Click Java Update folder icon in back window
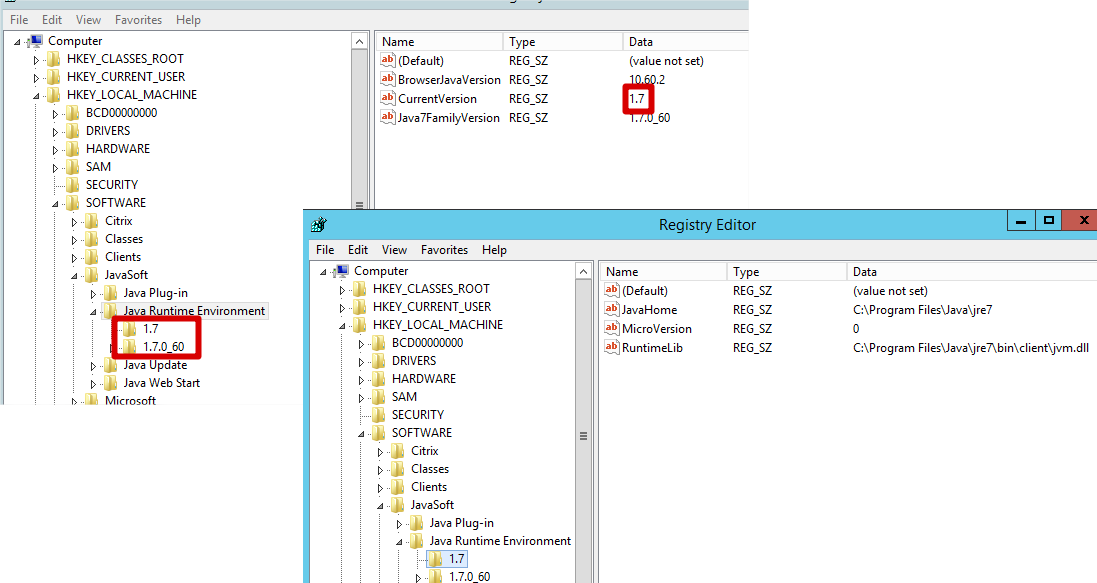 click(111, 365)
